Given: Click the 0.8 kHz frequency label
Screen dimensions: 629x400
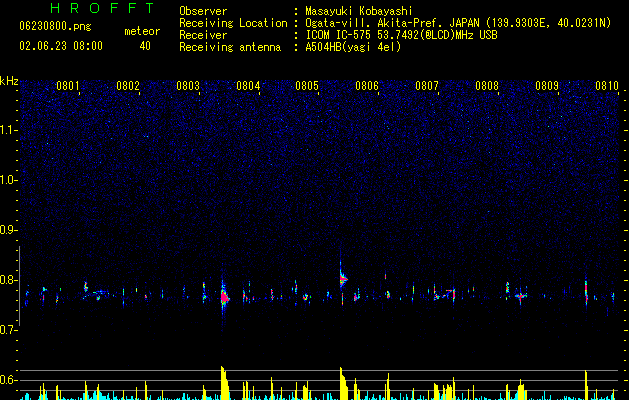Looking at the screenshot, I should [9, 280].
